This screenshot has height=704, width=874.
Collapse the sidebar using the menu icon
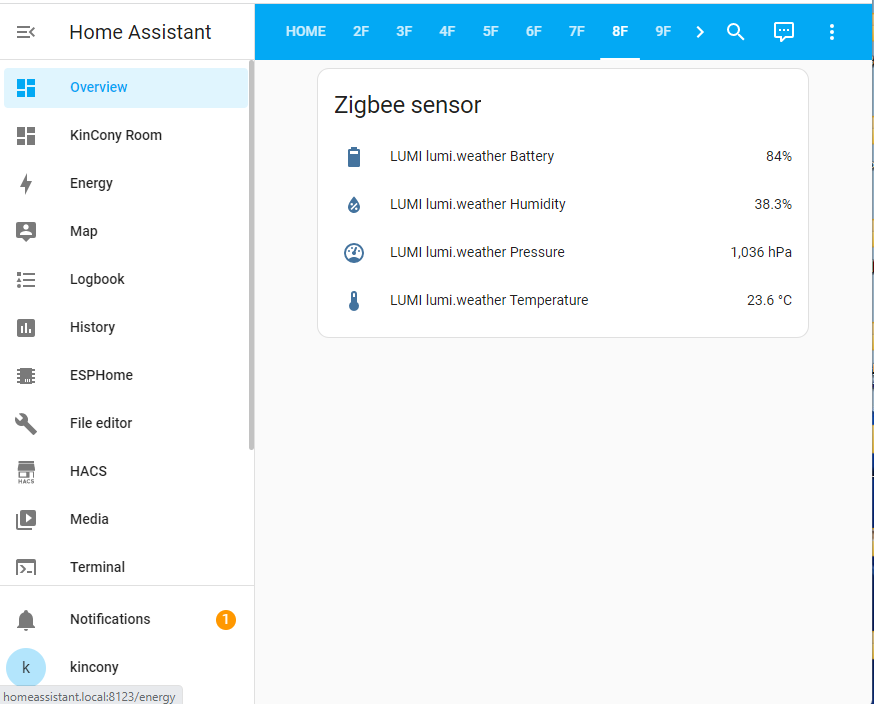point(26,32)
